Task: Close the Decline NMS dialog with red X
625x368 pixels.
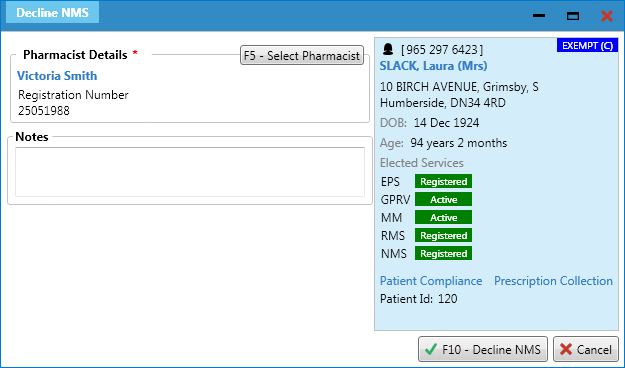Action: coord(607,16)
